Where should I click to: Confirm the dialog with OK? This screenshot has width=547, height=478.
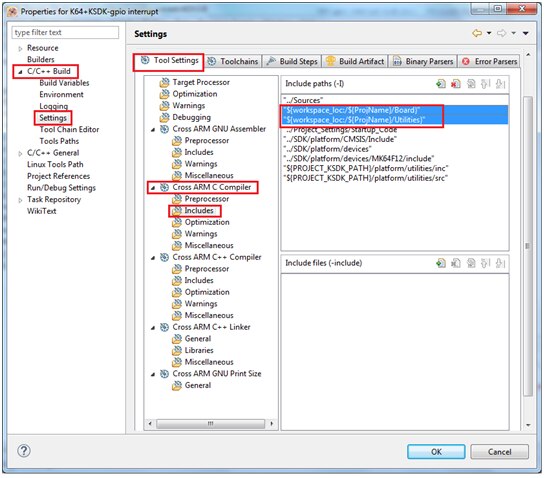click(436, 452)
